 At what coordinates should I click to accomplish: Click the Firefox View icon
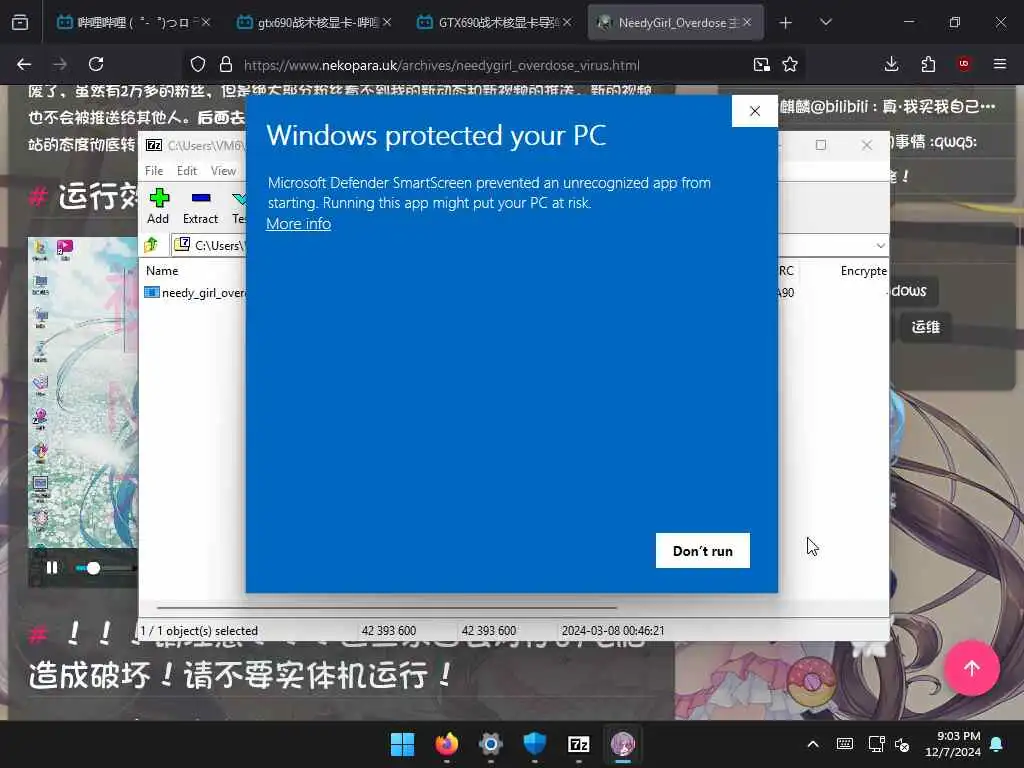coord(20,22)
